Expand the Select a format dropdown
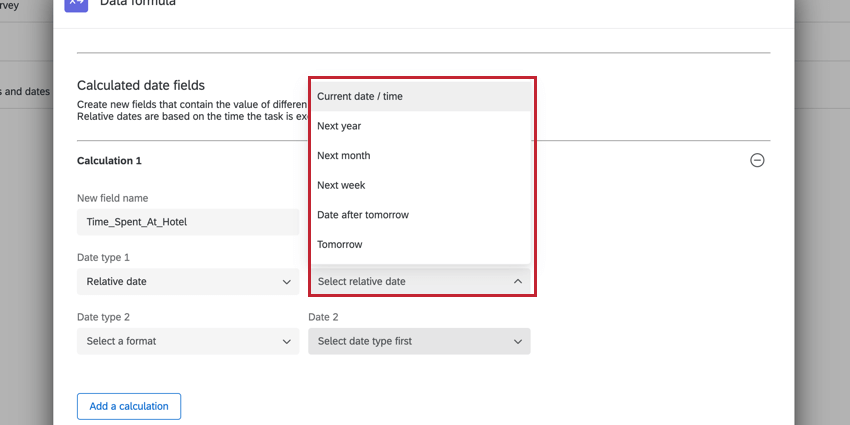Image resolution: width=850 pixels, height=425 pixels. coord(187,342)
